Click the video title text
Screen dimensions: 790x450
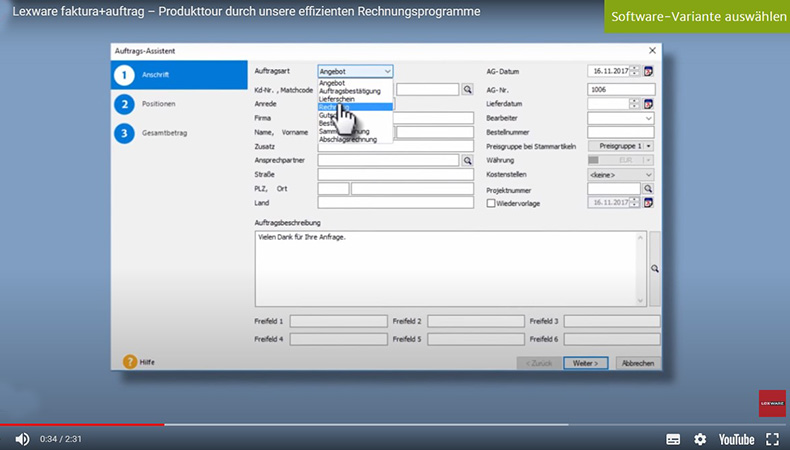(x=246, y=12)
